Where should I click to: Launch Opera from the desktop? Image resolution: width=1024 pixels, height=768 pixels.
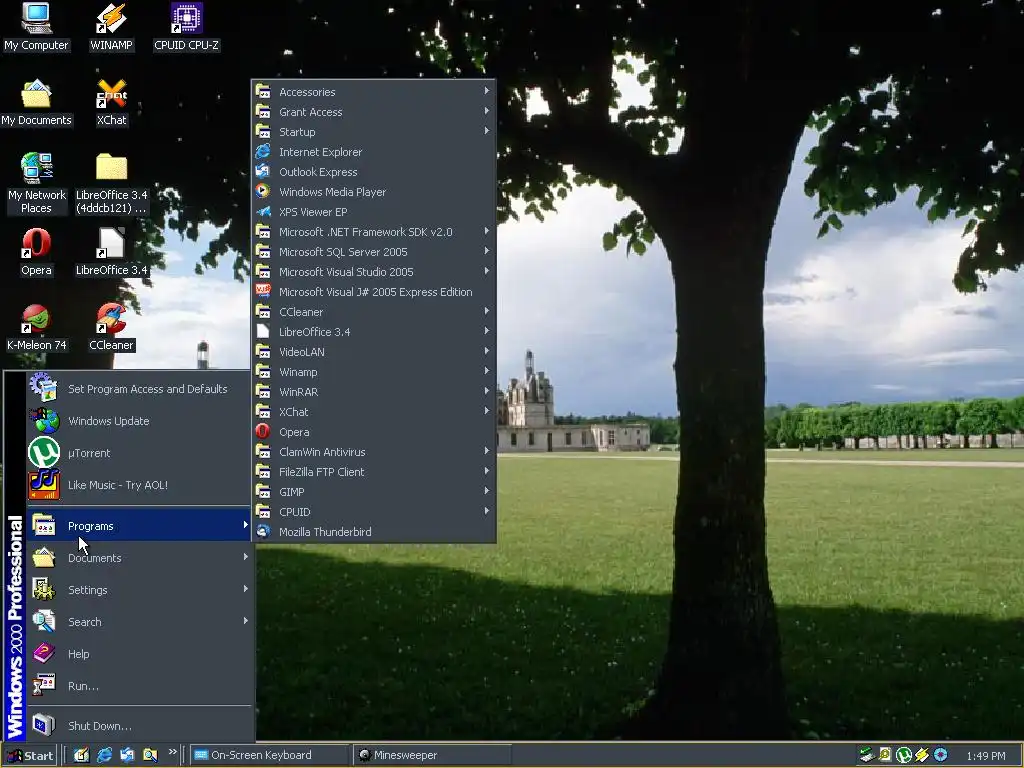(x=36, y=252)
